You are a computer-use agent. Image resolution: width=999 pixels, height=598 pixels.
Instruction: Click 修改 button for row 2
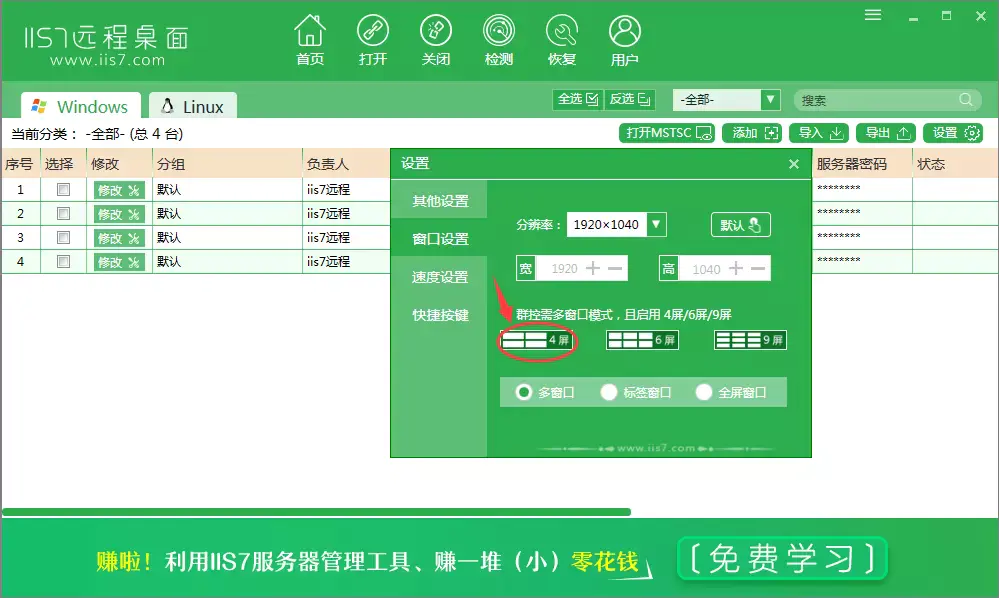pyautogui.click(x=119, y=214)
